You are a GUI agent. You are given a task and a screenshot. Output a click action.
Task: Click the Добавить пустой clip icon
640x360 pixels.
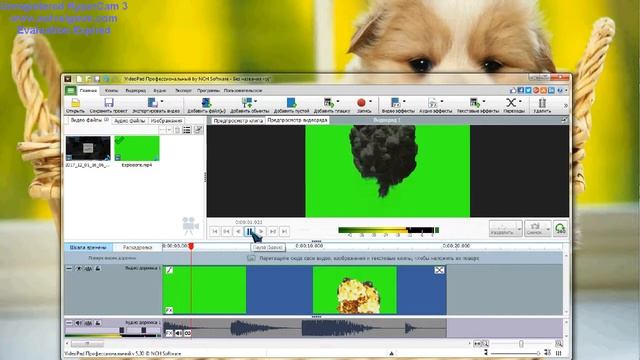tap(291, 102)
